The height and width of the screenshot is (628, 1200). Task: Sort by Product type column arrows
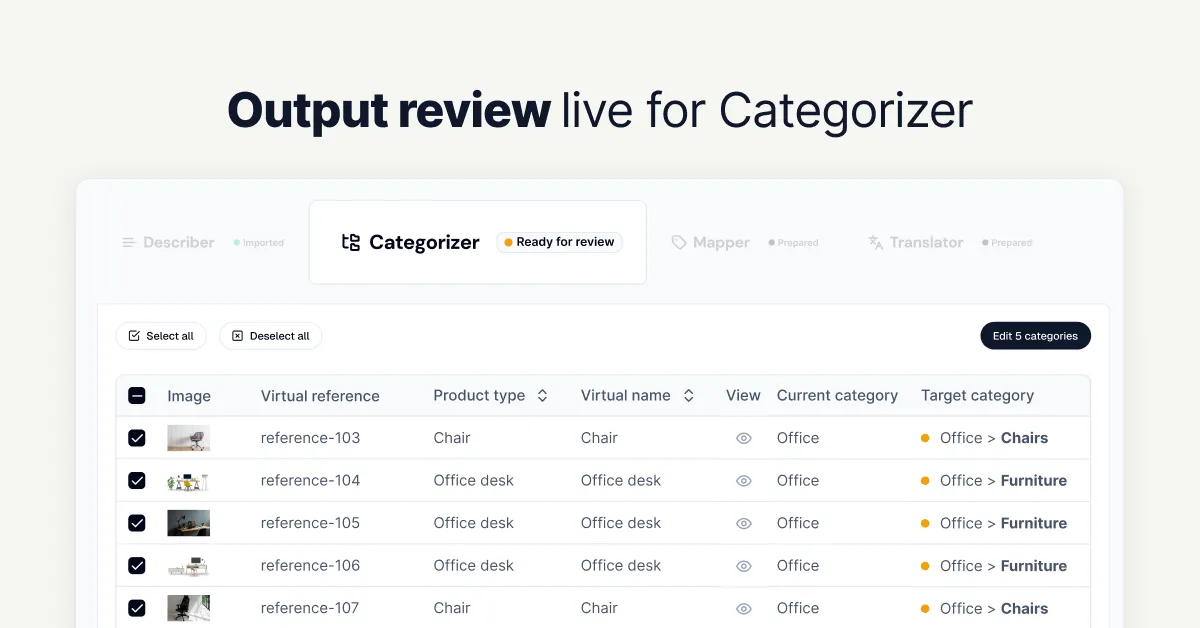pyautogui.click(x=542, y=396)
